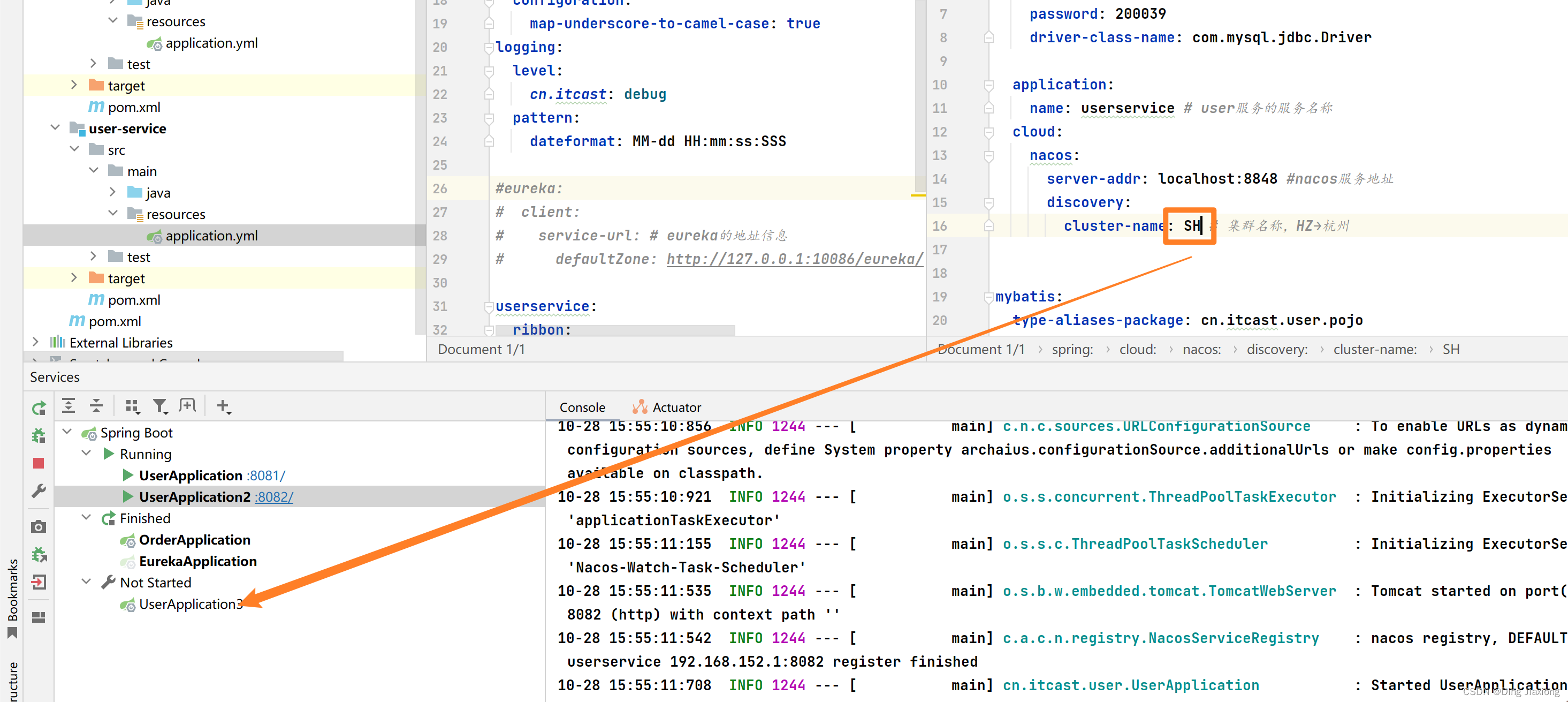The height and width of the screenshot is (702, 1568).
Task: Click the rerun icon beside Finished group
Action: coord(108,518)
